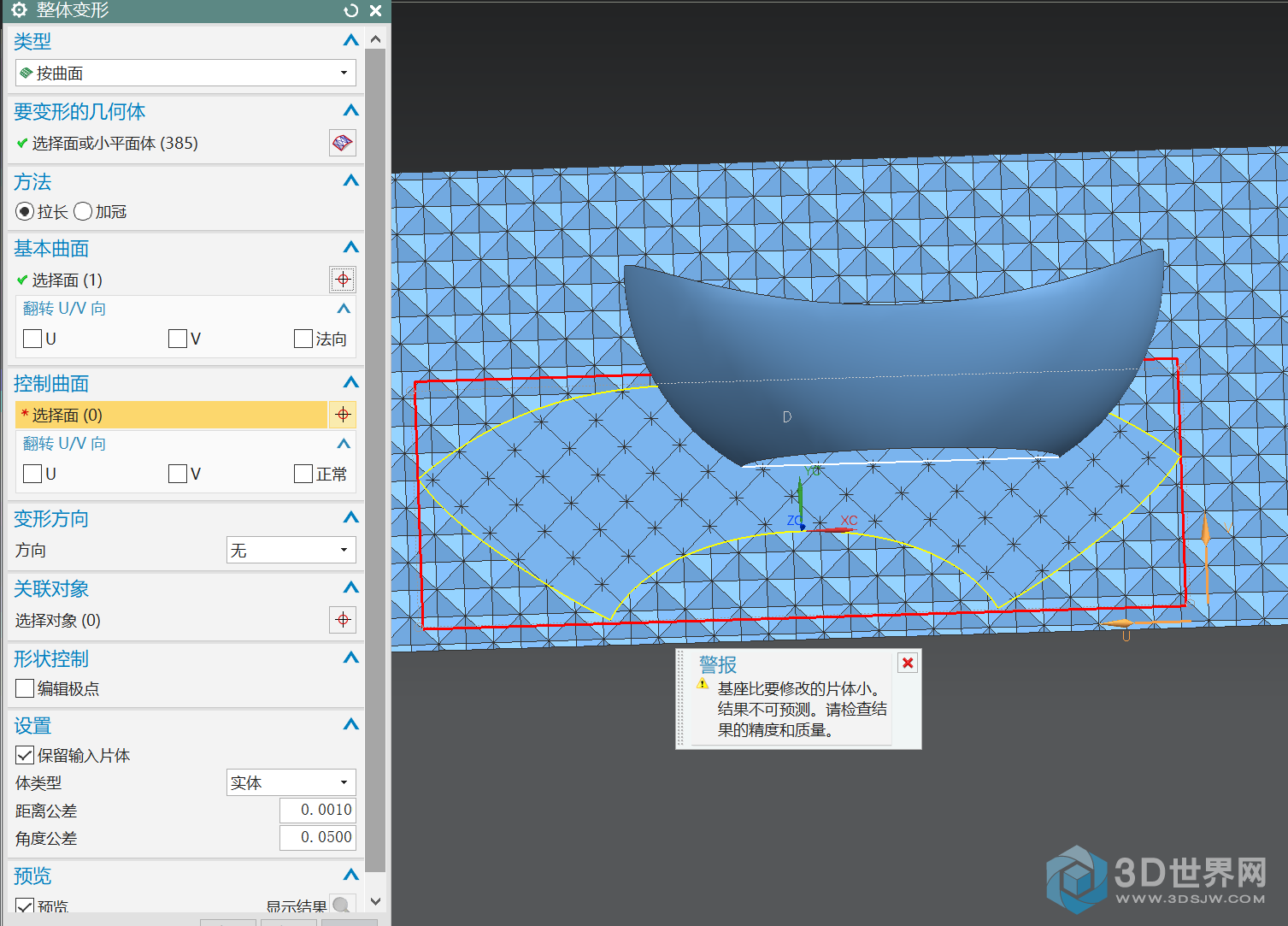Click the 控制曲面 选择面 target icon

(343, 415)
